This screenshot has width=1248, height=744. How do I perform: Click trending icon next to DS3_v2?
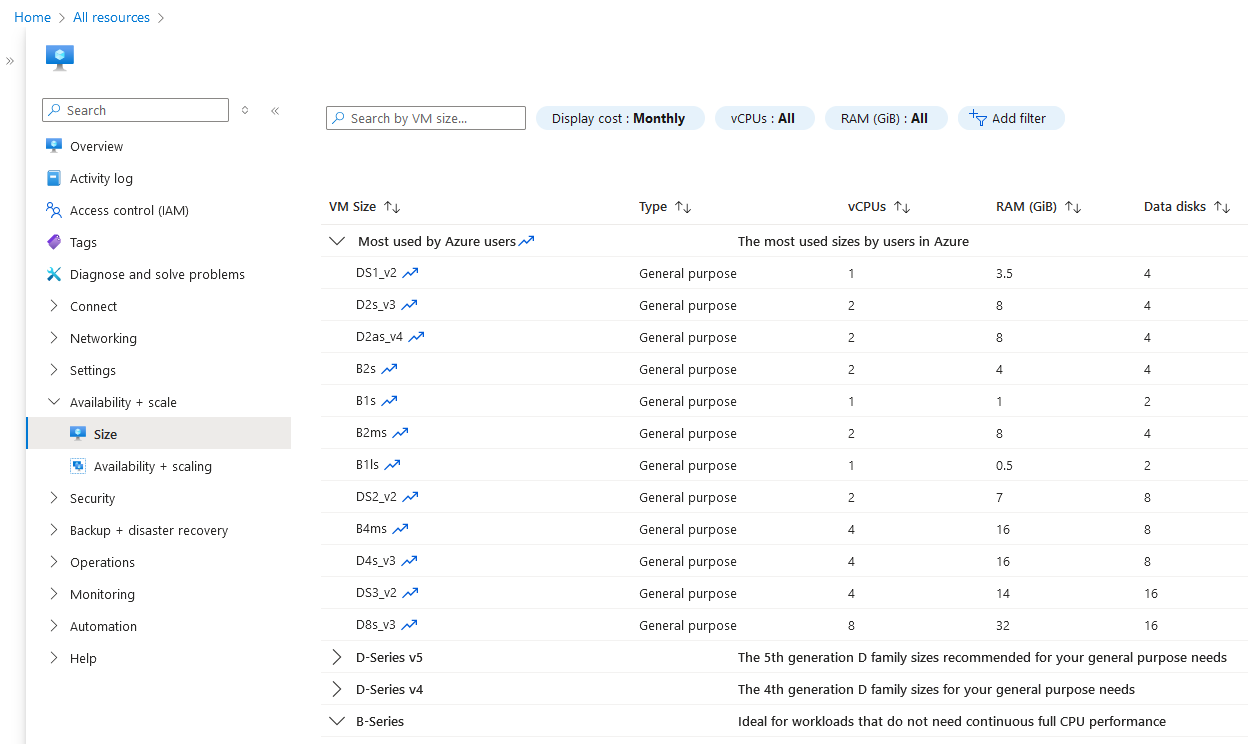pyautogui.click(x=410, y=592)
